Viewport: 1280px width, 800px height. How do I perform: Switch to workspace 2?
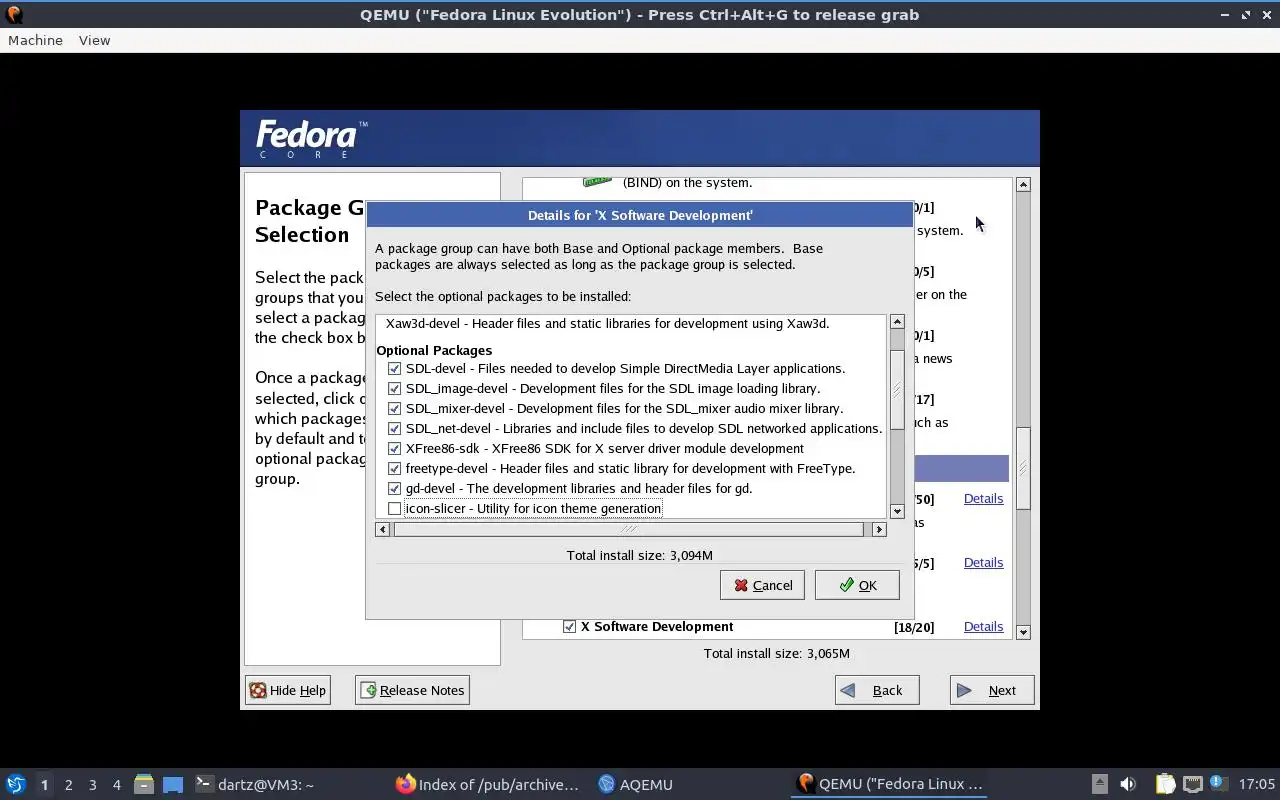(x=68, y=784)
